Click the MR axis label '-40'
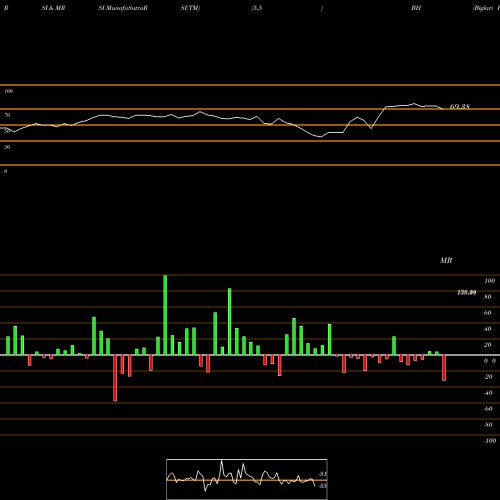500x500 pixels. [488, 393]
